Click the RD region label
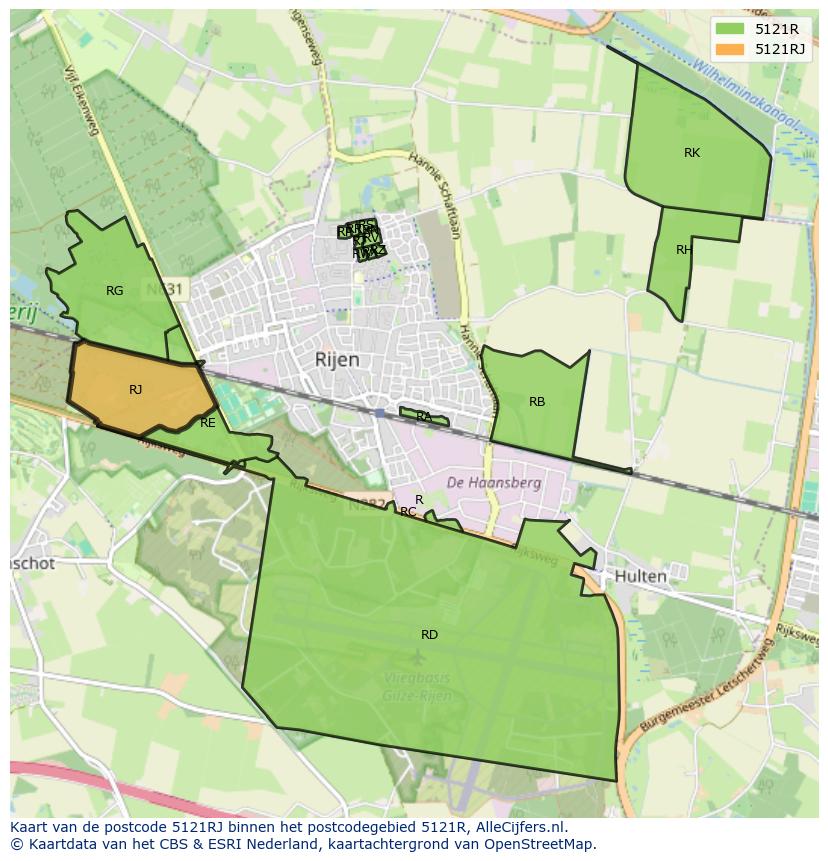Image resolution: width=828 pixels, height=861 pixels. click(x=429, y=635)
